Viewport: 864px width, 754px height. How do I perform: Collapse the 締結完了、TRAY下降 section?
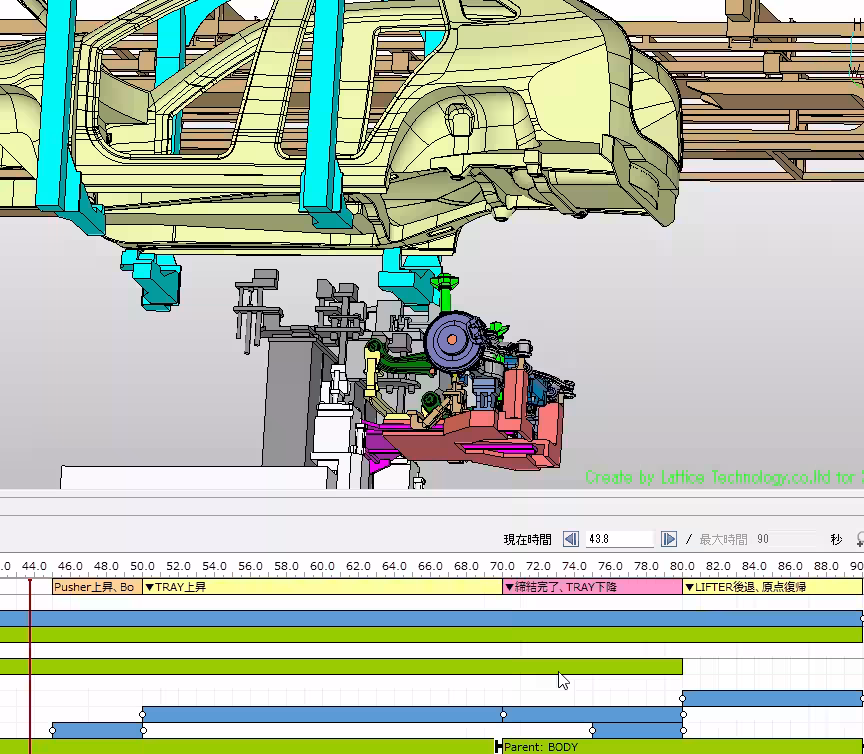508,587
